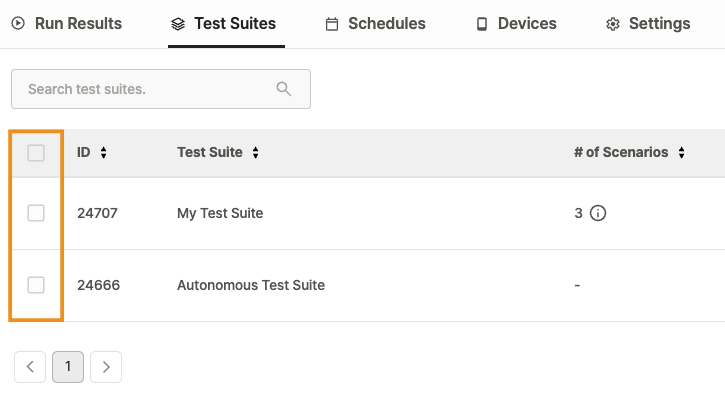Check the box for Autonomous Test Suite
This screenshot has height=399, width=725.
click(36, 285)
